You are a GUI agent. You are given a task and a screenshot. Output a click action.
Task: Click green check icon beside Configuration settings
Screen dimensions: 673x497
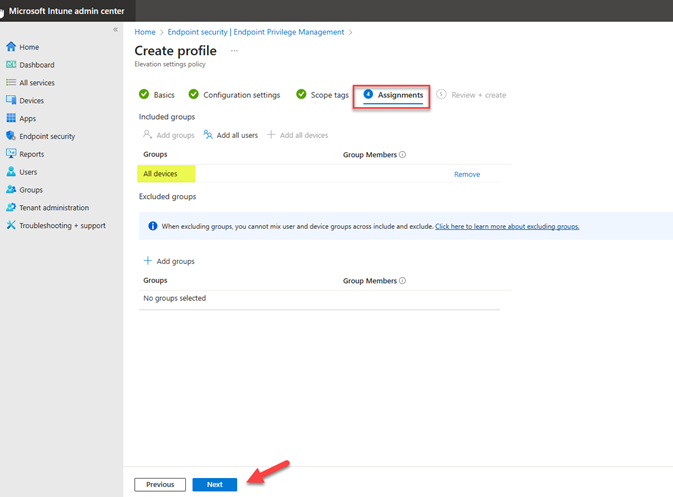[194, 94]
